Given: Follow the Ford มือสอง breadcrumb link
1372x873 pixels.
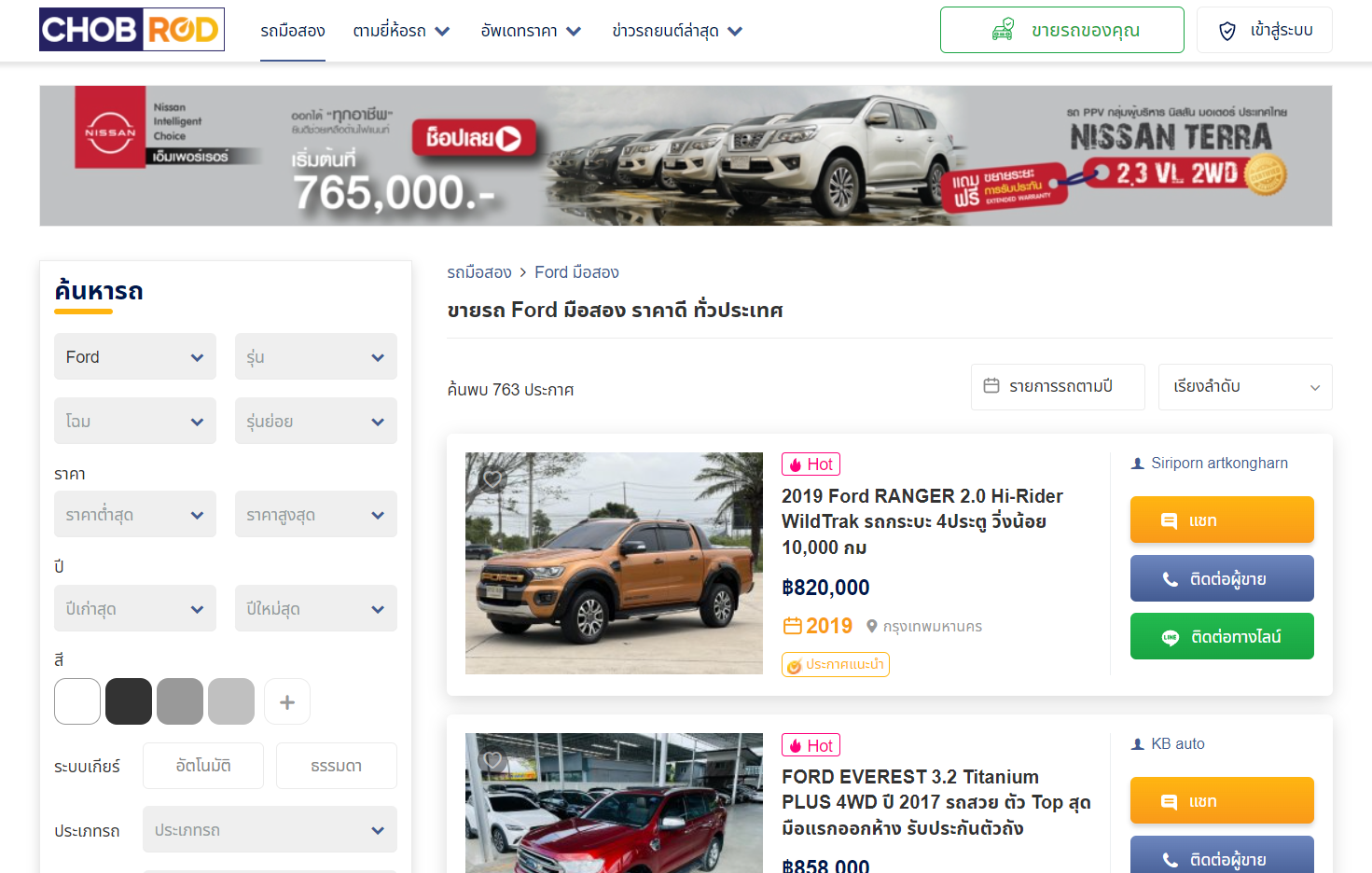Looking at the screenshot, I should (x=577, y=271).
